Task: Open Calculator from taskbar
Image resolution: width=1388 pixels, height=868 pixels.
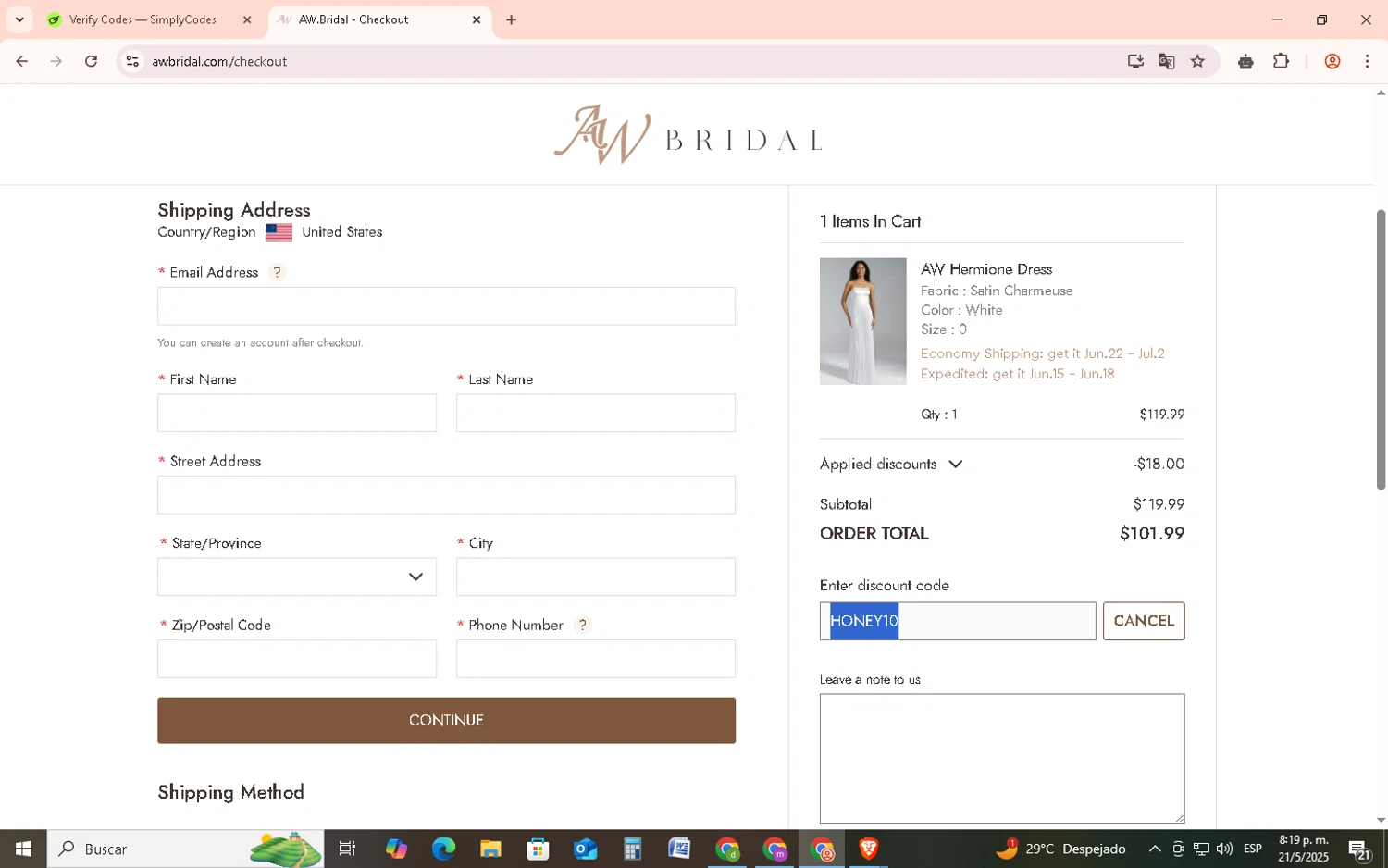Action: [632, 849]
